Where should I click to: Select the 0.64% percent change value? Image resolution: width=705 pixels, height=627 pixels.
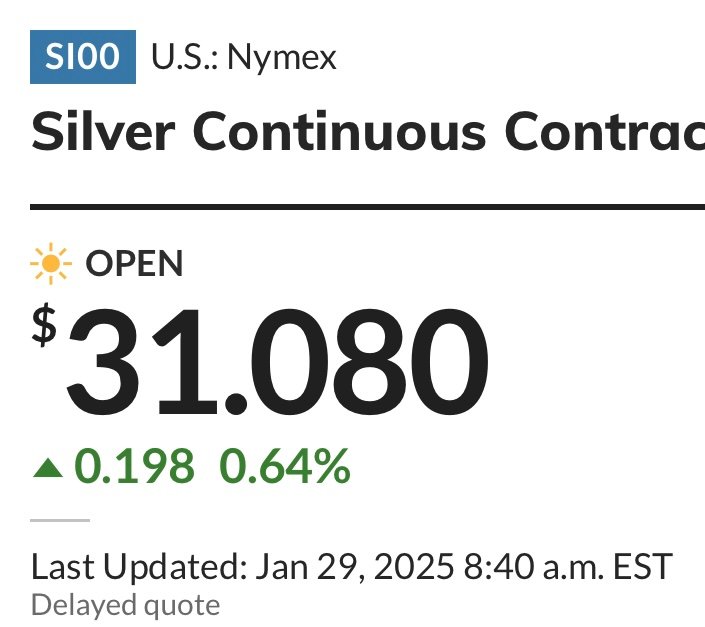(x=285, y=467)
